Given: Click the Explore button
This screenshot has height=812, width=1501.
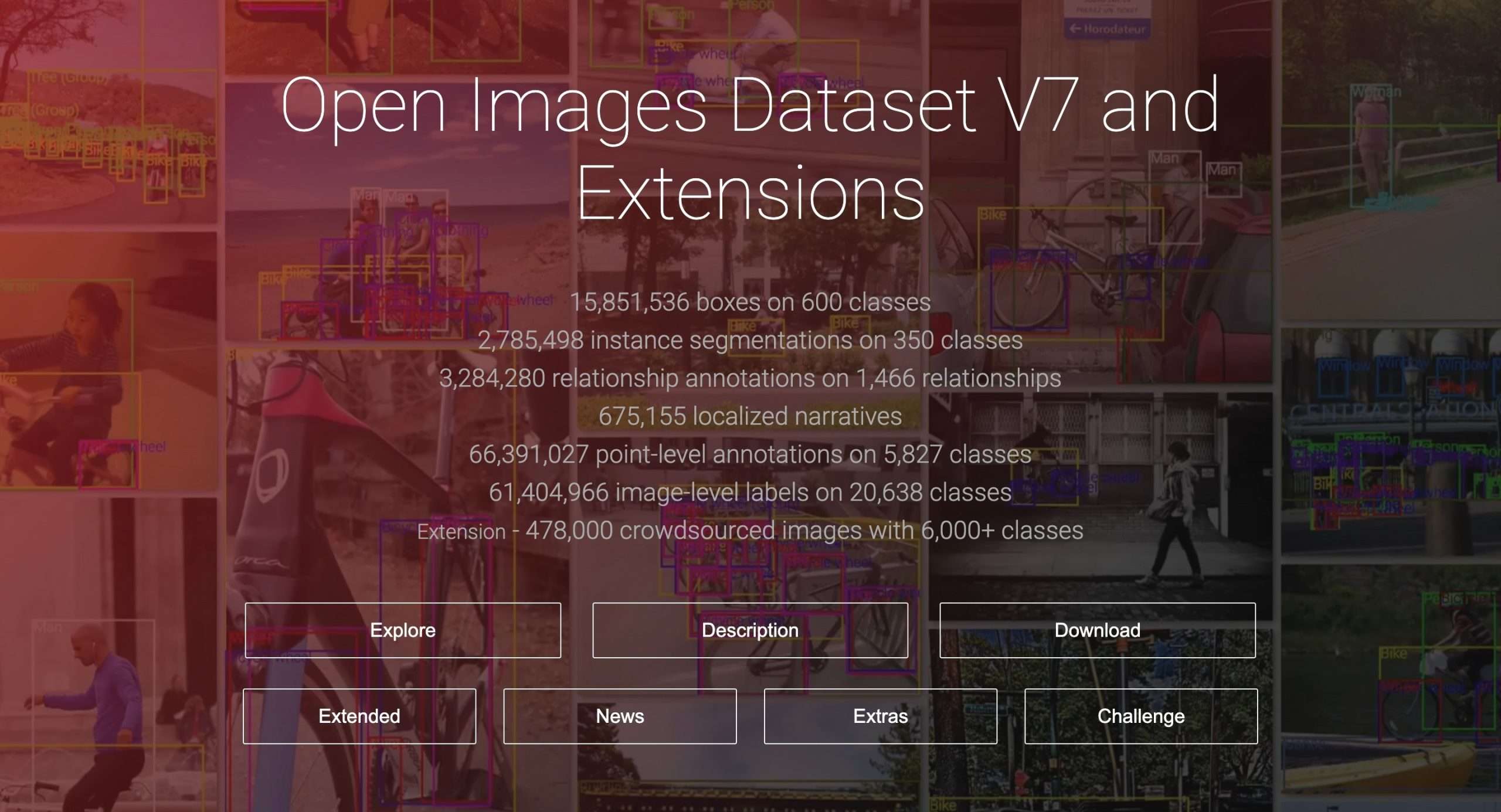Looking at the screenshot, I should 403,630.
